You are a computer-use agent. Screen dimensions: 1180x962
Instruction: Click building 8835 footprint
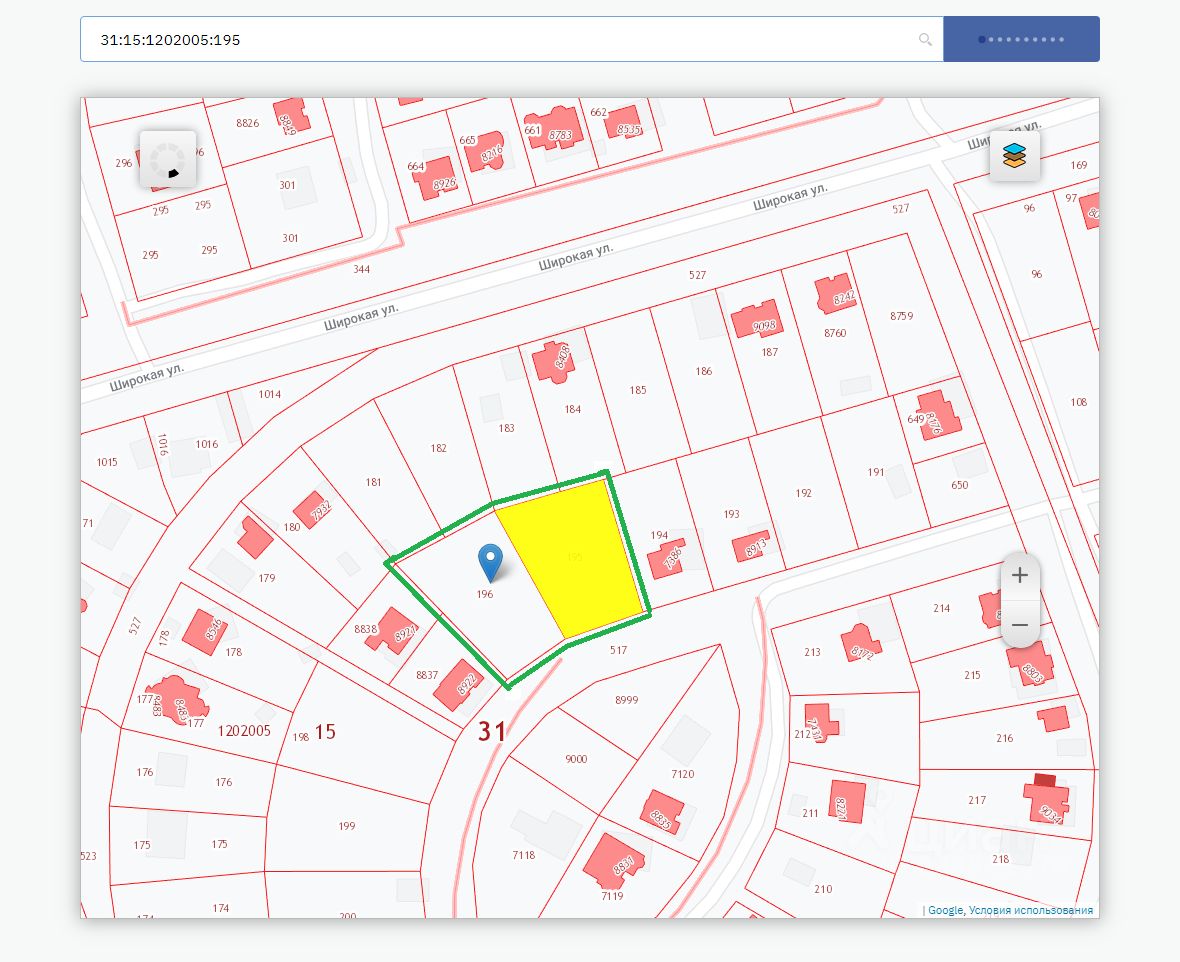coord(661,813)
